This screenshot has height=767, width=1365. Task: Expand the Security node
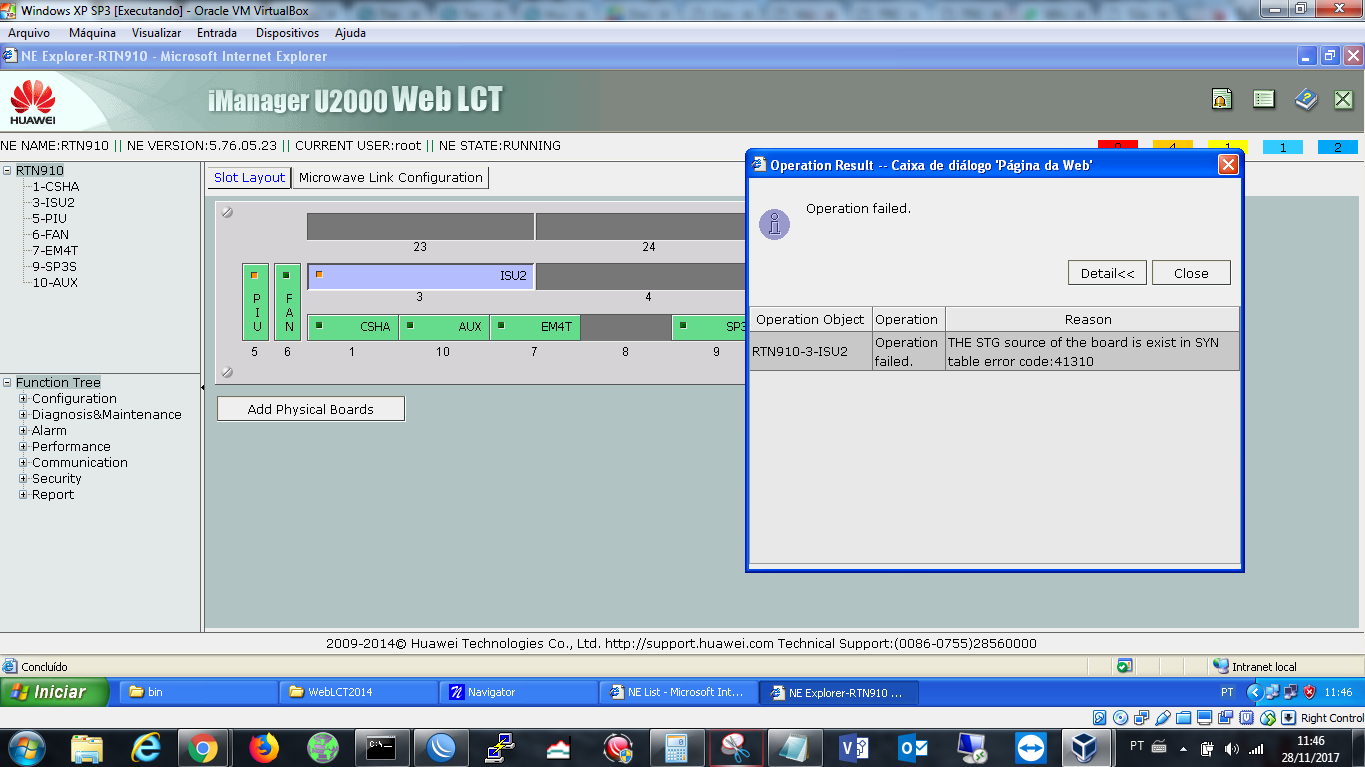tap(23, 478)
